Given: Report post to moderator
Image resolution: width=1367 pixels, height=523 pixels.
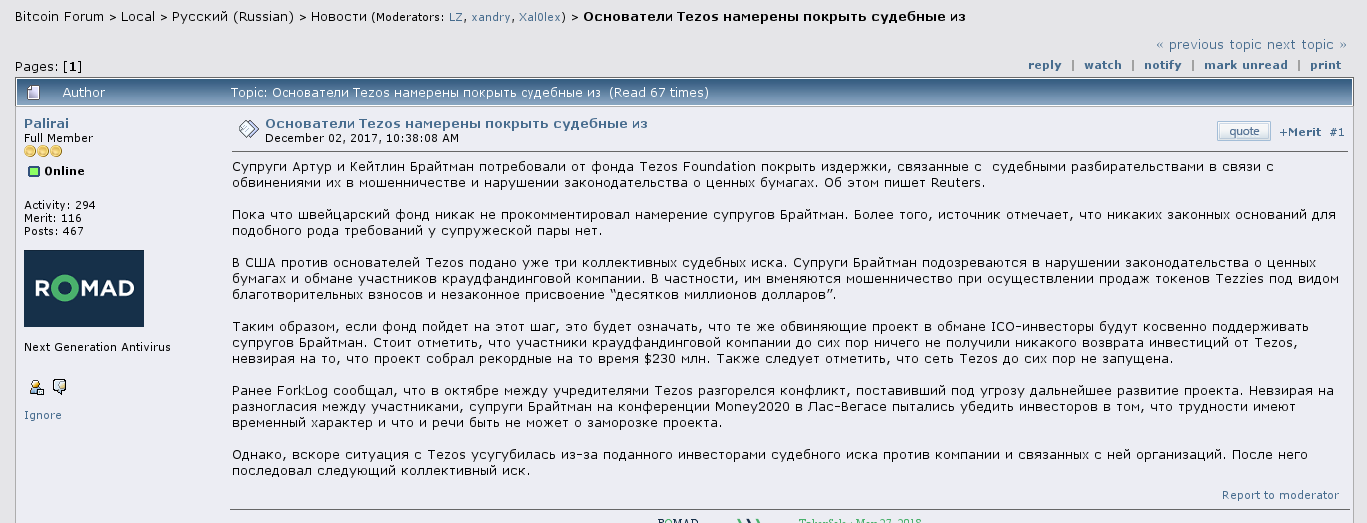Looking at the screenshot, I should tap(1280, 495).
